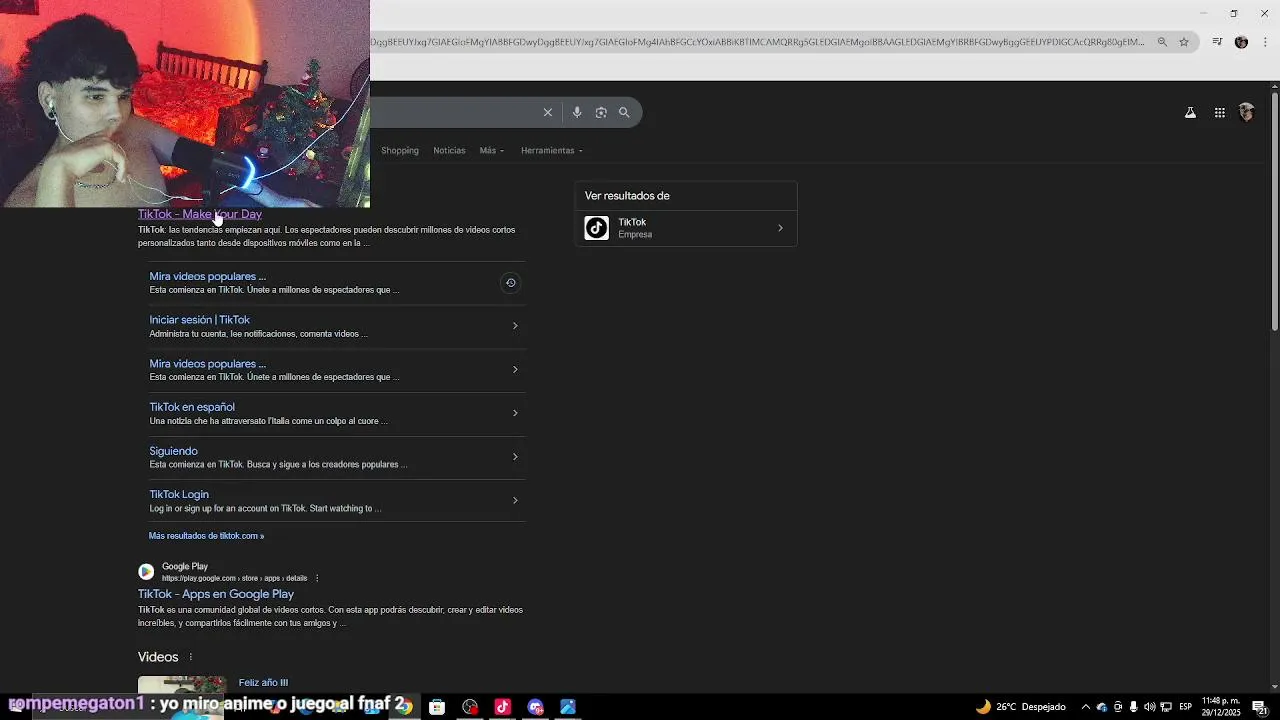The image size is (1280, 720).
Task: Open TikTok - Apps en Google Play result
Action: coord(216,594)
